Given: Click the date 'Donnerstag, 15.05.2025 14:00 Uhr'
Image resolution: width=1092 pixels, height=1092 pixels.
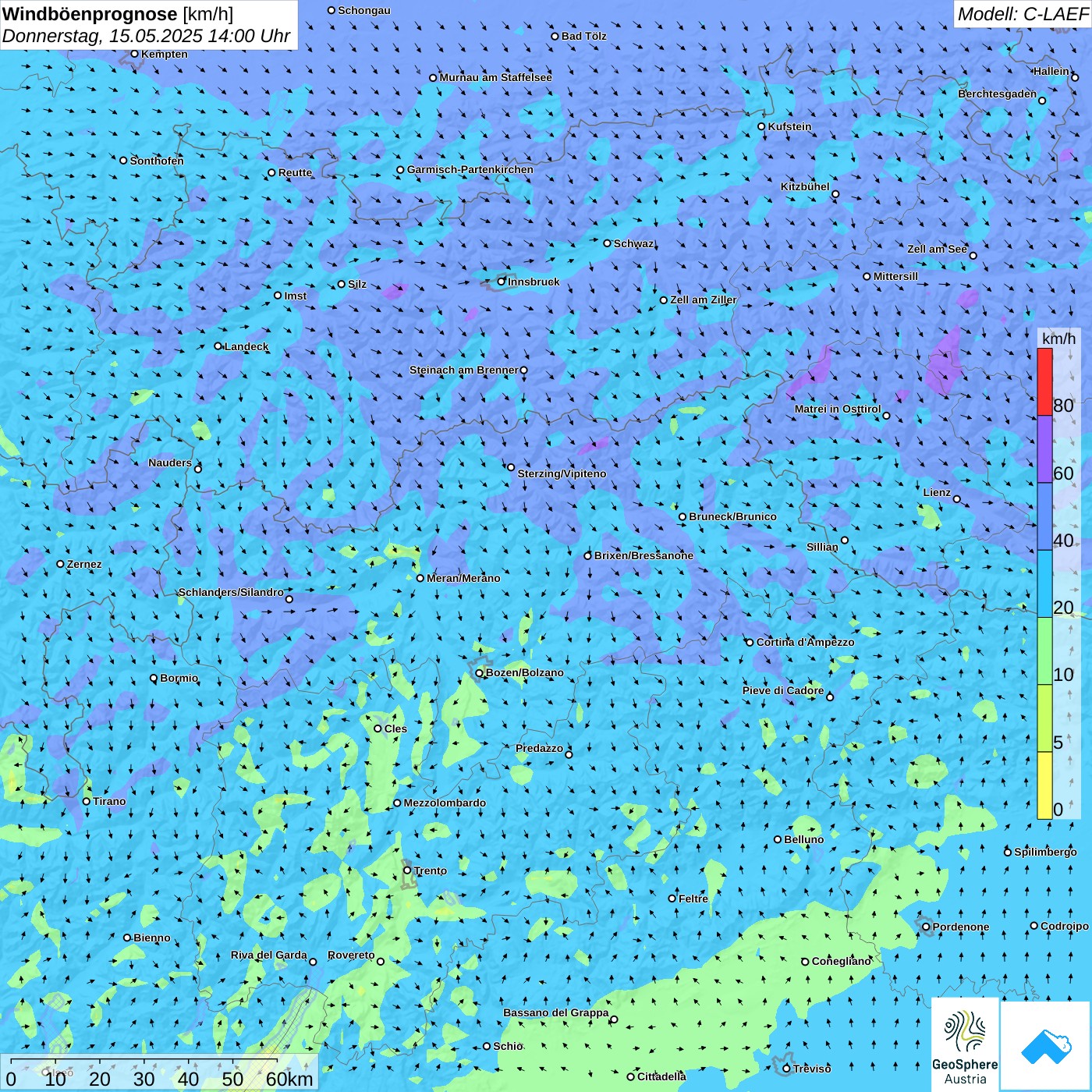Looking at the screenshot, I should click(147, 37).
